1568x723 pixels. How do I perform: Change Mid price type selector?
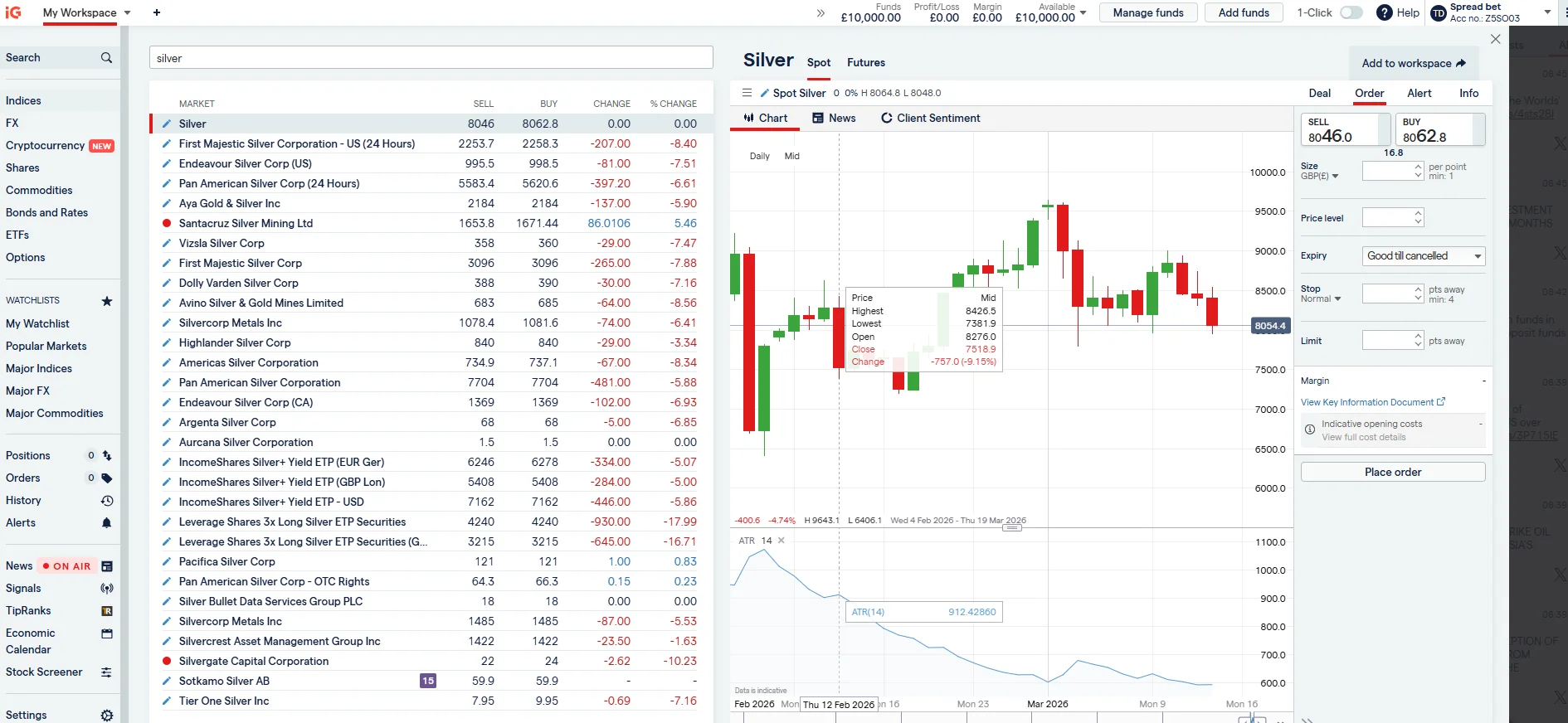[x=791, y=156]
